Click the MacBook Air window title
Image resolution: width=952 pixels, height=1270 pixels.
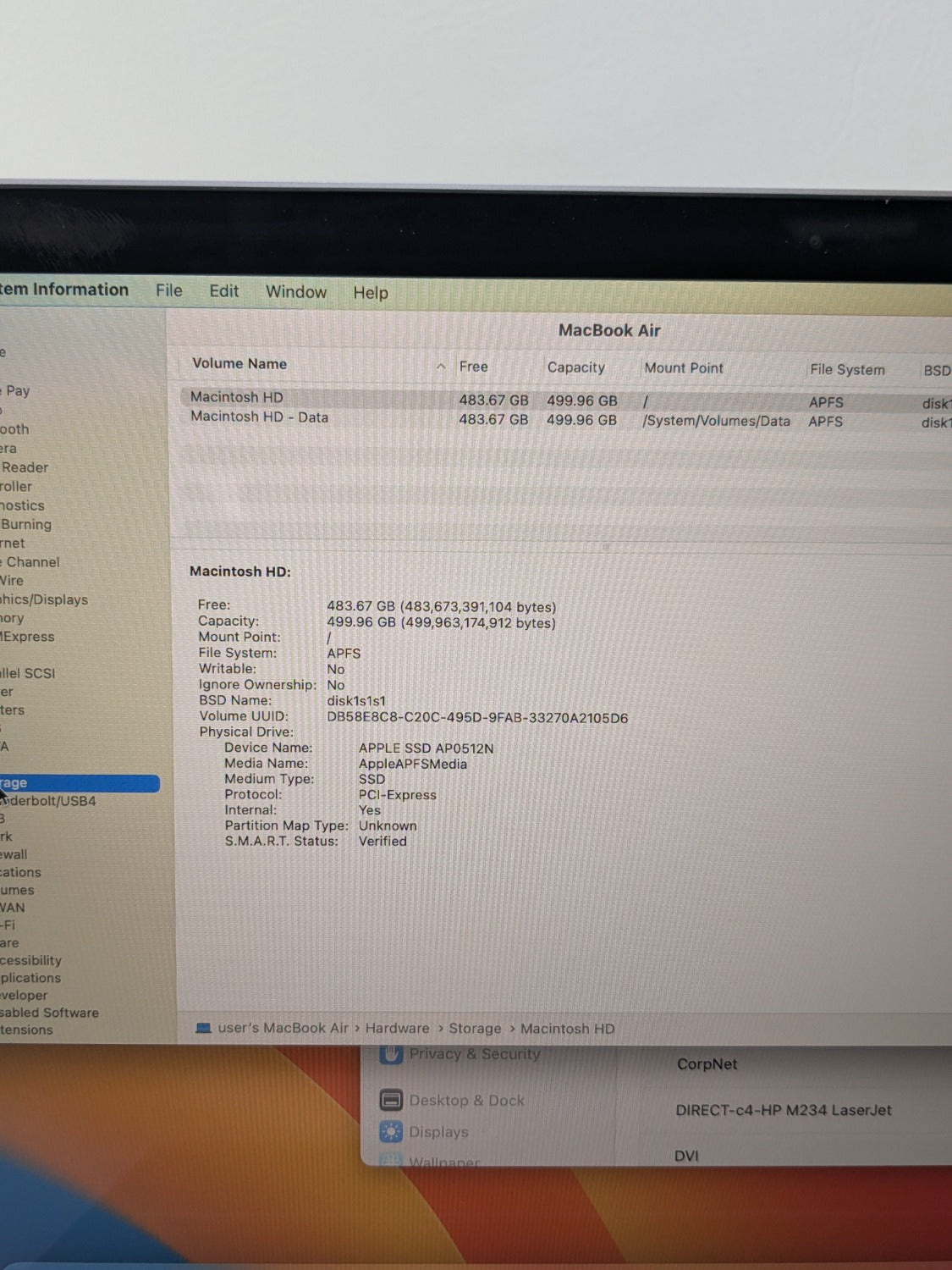coord(609,330)
